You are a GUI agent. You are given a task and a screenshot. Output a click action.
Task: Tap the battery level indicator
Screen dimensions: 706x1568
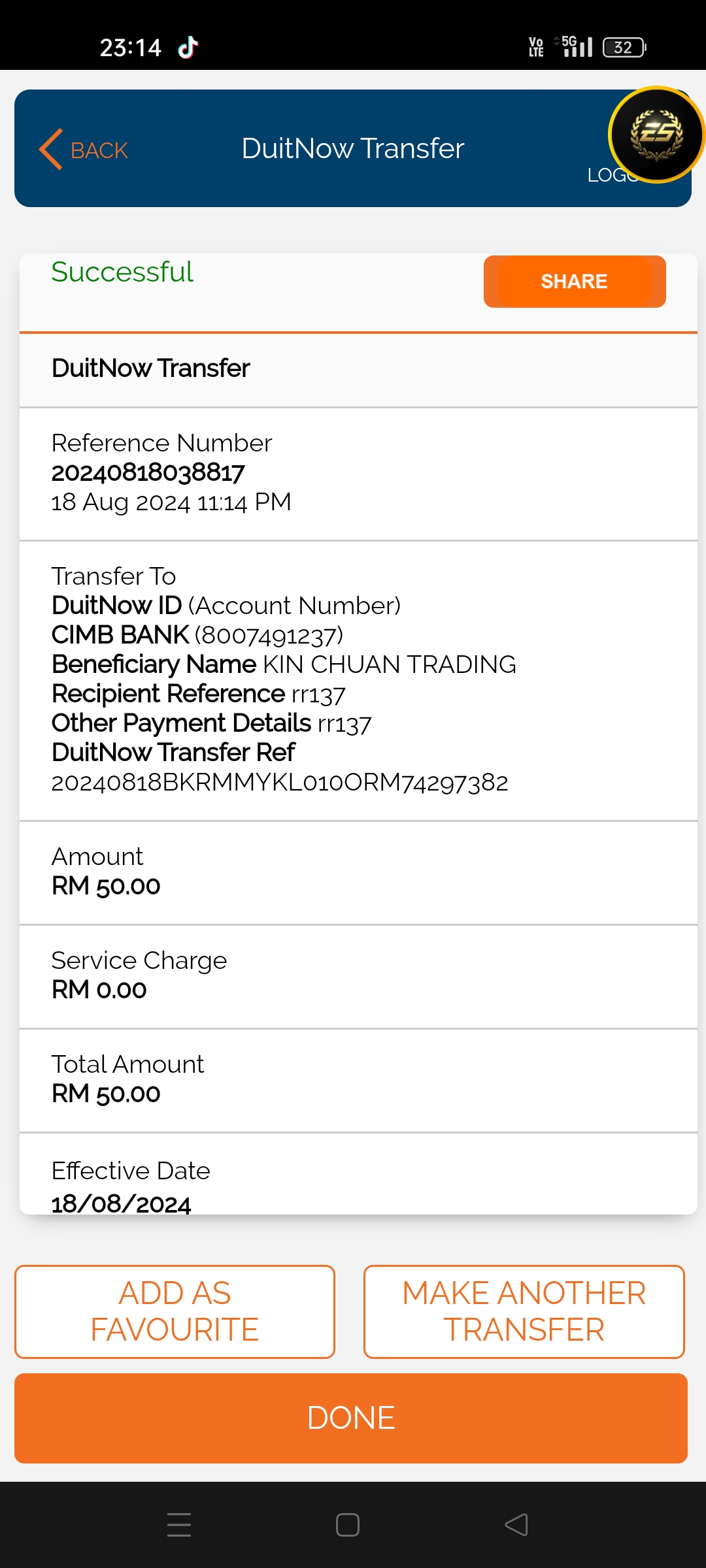coord(624,47)
